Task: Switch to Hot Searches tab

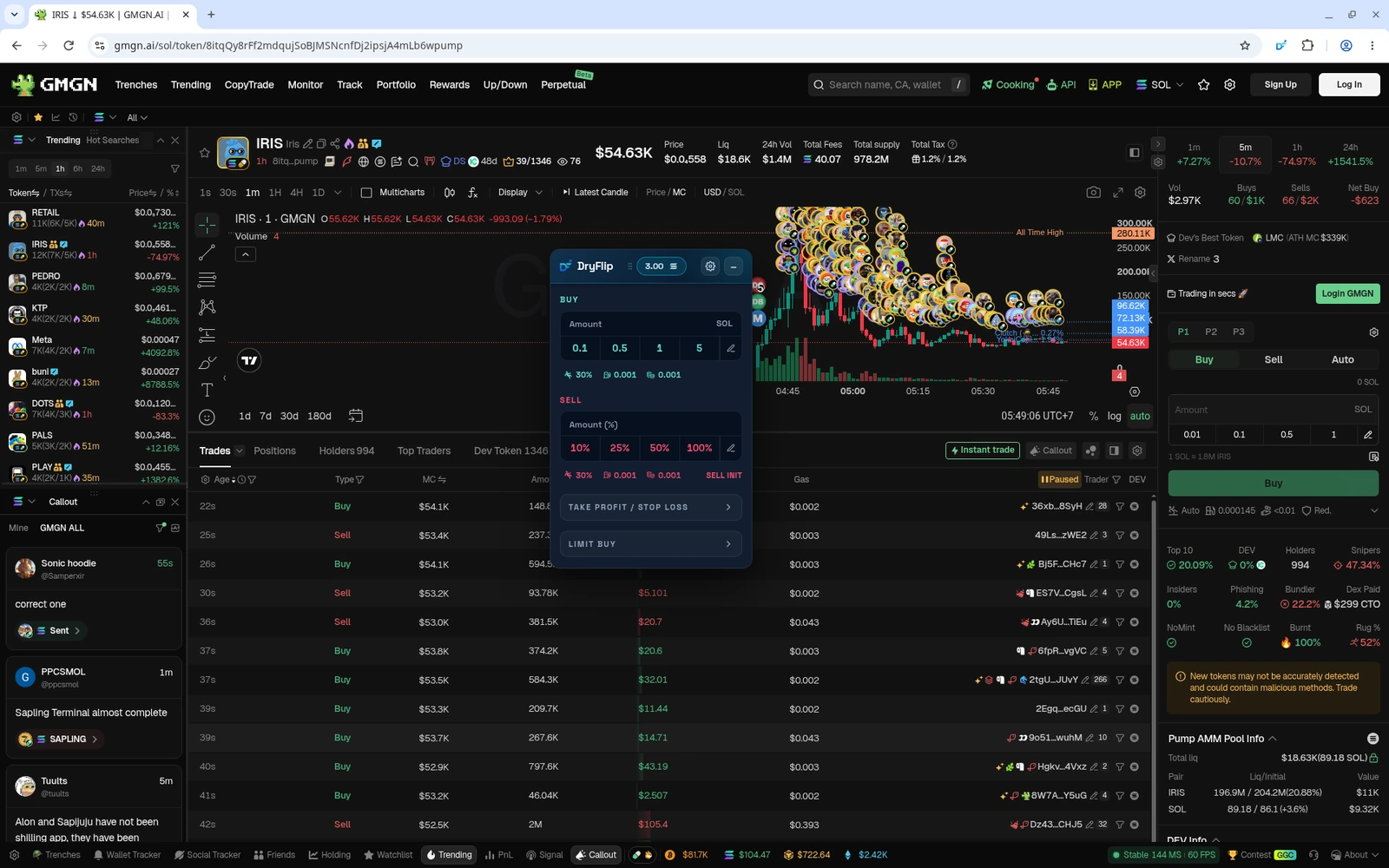Action: (x=112, y=140)
